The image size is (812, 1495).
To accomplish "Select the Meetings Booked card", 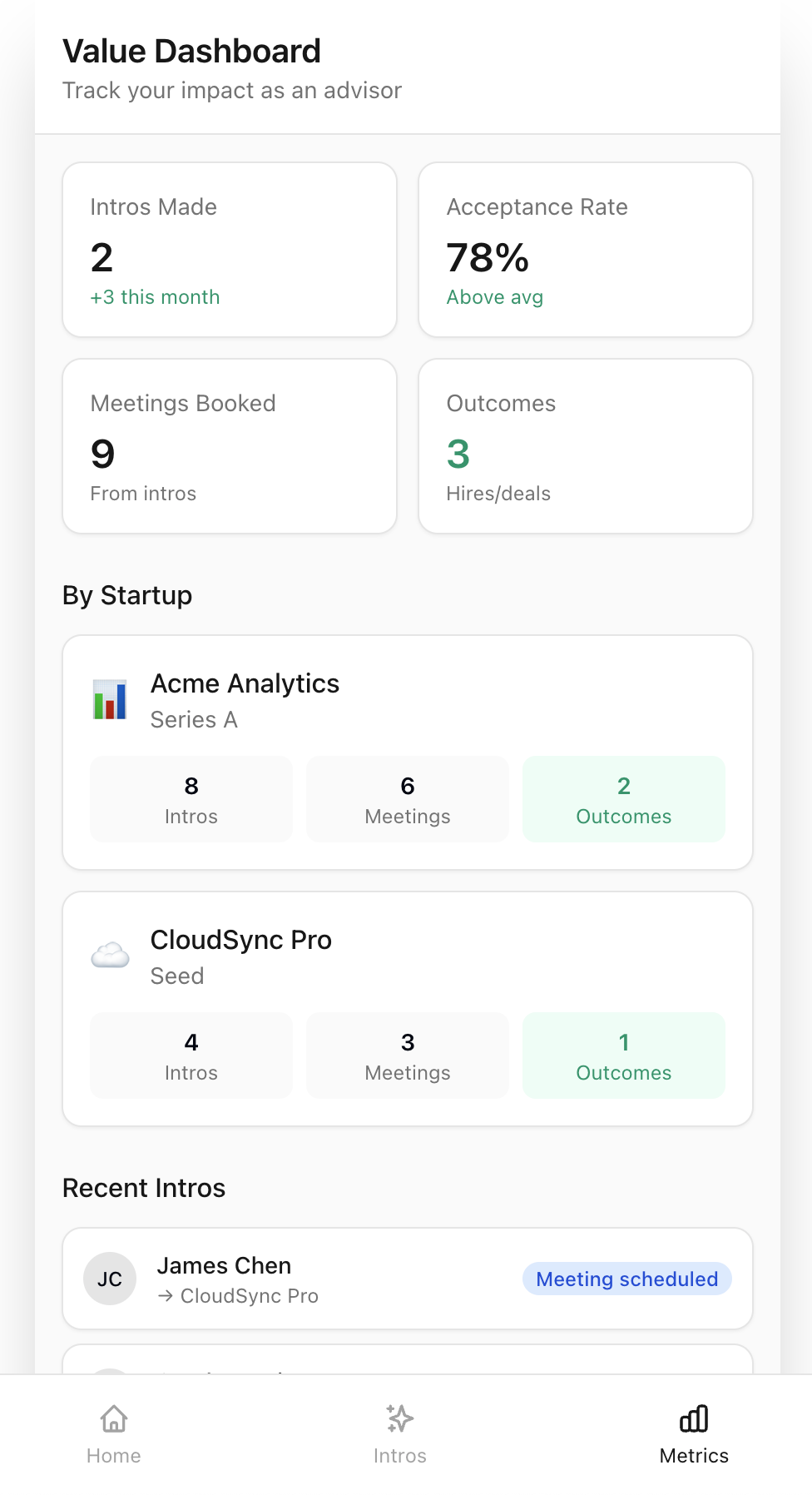I will pyautogui.click(x=230, y=446).
